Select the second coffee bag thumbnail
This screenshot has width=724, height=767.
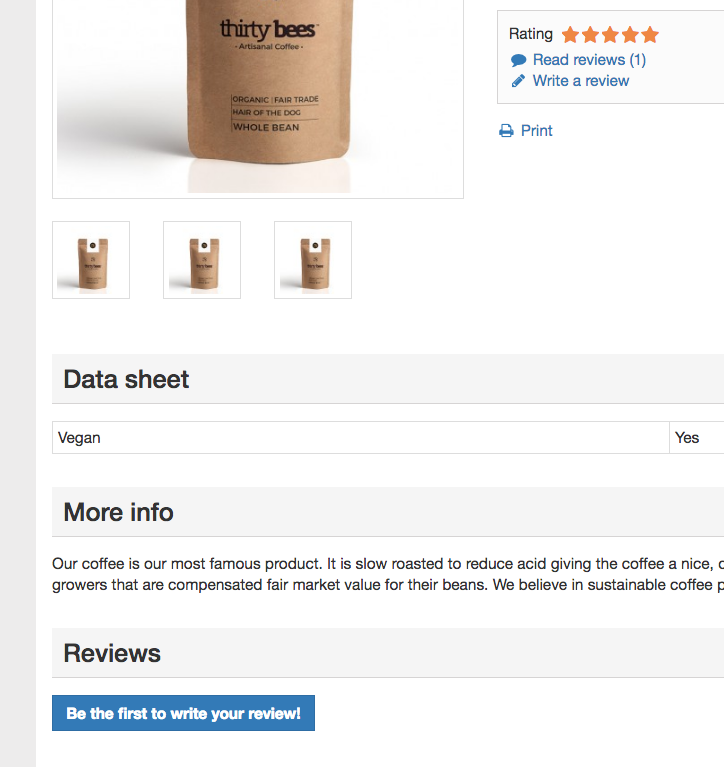[x=202, y=260]
